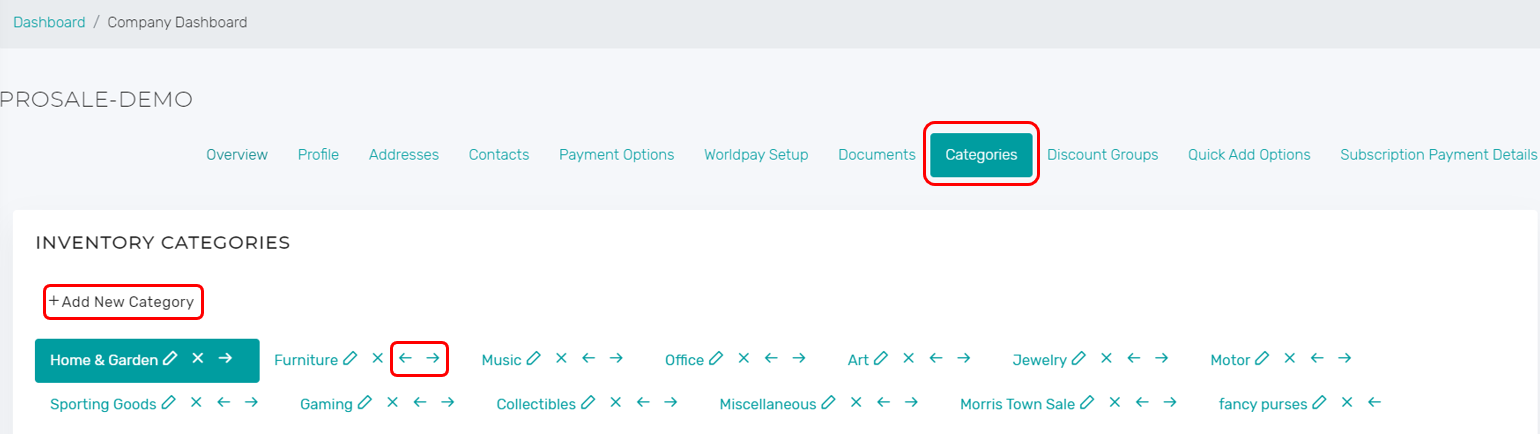Delete the Gaming category

tap(392, 402)
